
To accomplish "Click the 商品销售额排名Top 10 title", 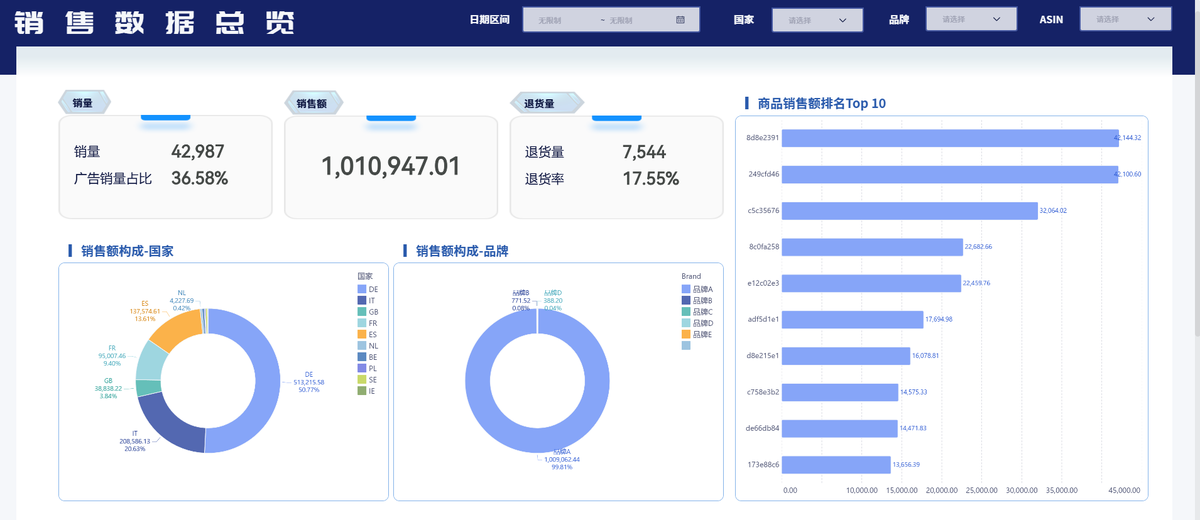I will coord(822,103).
